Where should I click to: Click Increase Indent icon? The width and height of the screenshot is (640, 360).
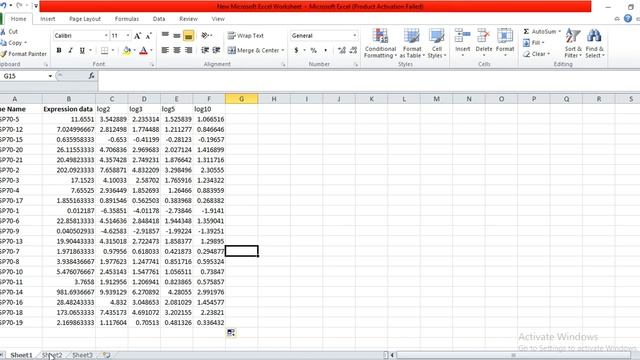216,50
